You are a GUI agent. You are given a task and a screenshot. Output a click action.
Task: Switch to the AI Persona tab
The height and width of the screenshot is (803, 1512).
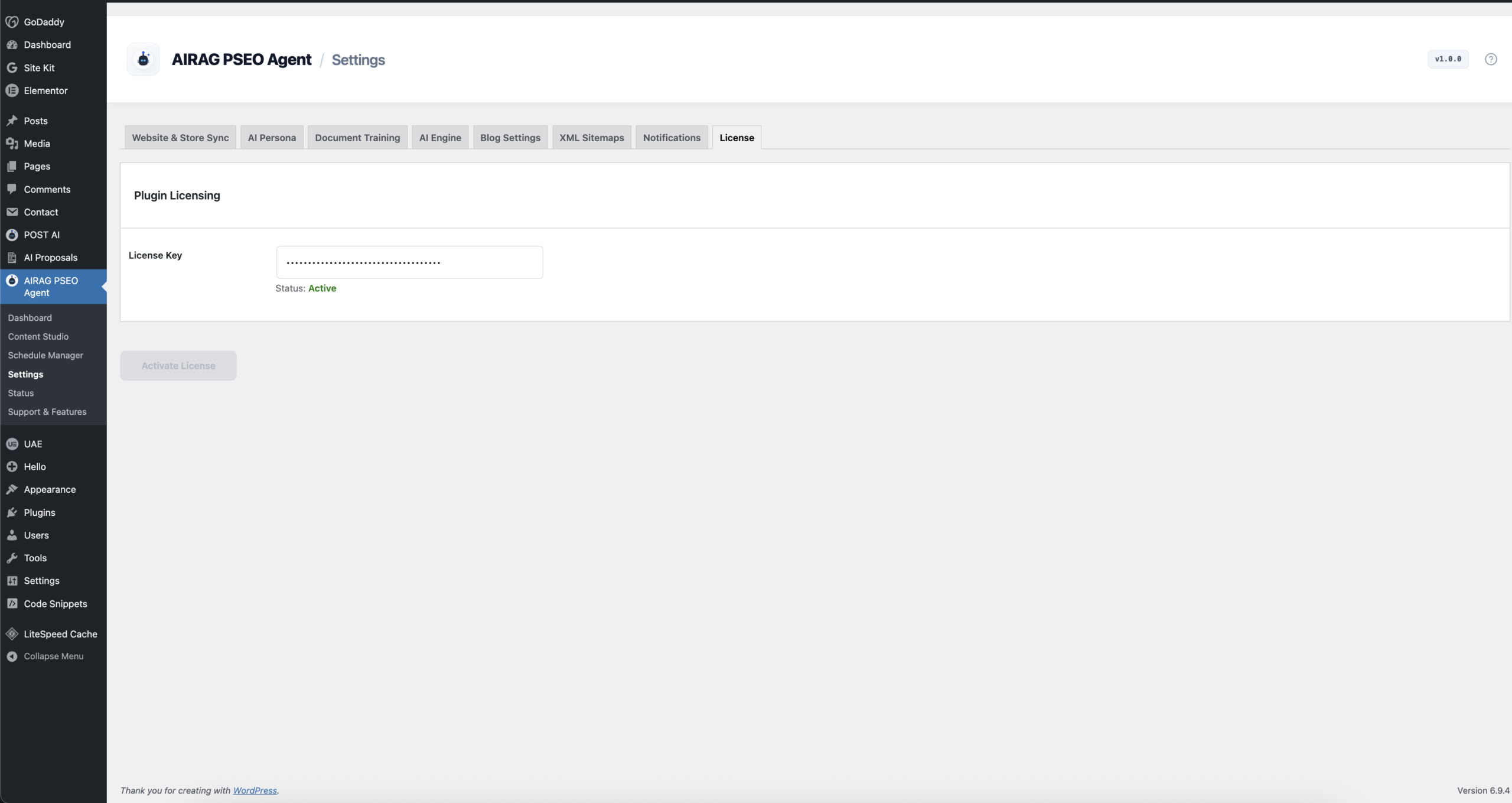272,138
